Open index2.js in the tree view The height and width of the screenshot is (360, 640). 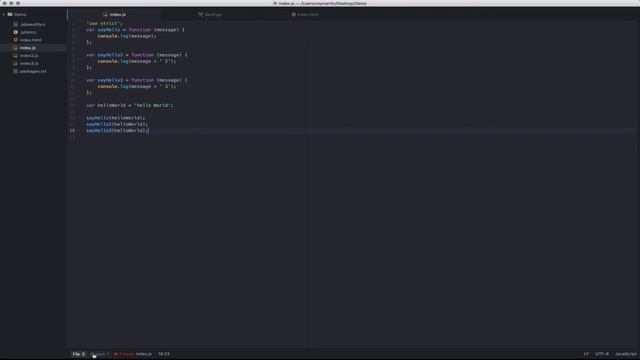click(29, 56)
